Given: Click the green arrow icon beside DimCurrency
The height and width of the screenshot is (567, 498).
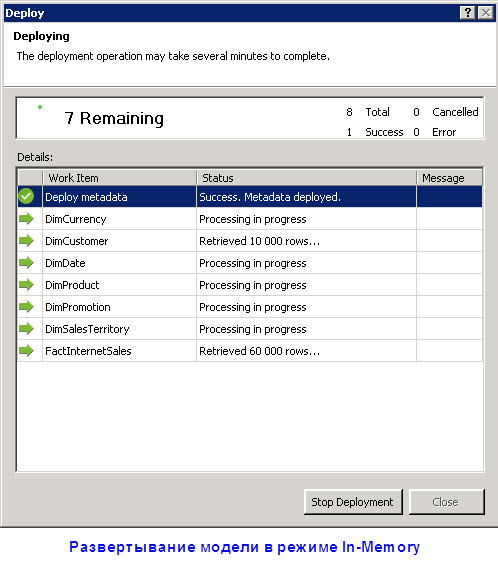Looking at the screenshot, I should [26, 218].
